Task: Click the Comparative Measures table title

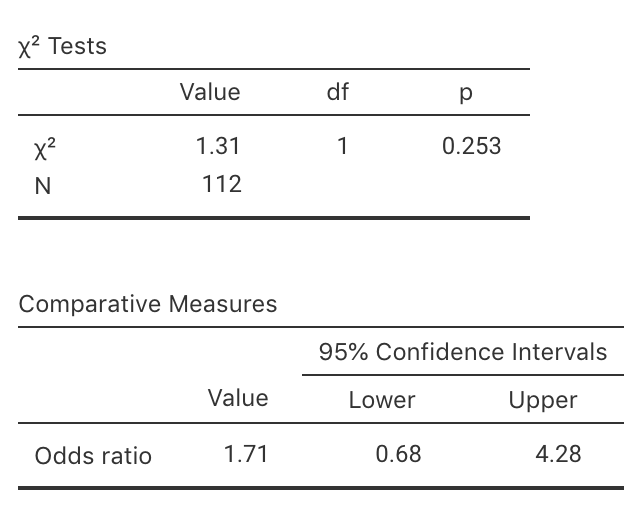Action: coord(148,304)
